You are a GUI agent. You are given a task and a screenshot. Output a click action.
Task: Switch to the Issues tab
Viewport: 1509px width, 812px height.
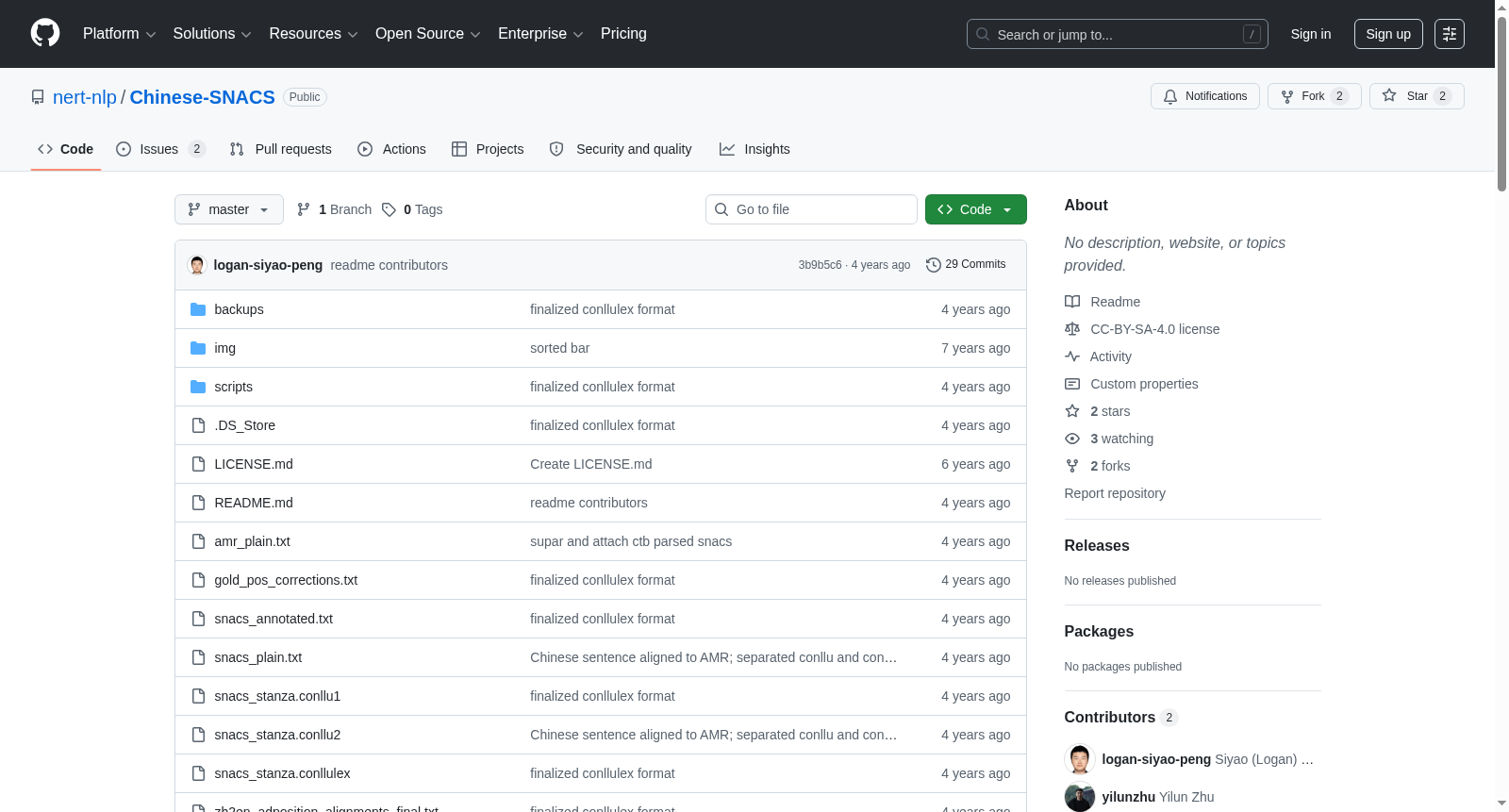159,149
